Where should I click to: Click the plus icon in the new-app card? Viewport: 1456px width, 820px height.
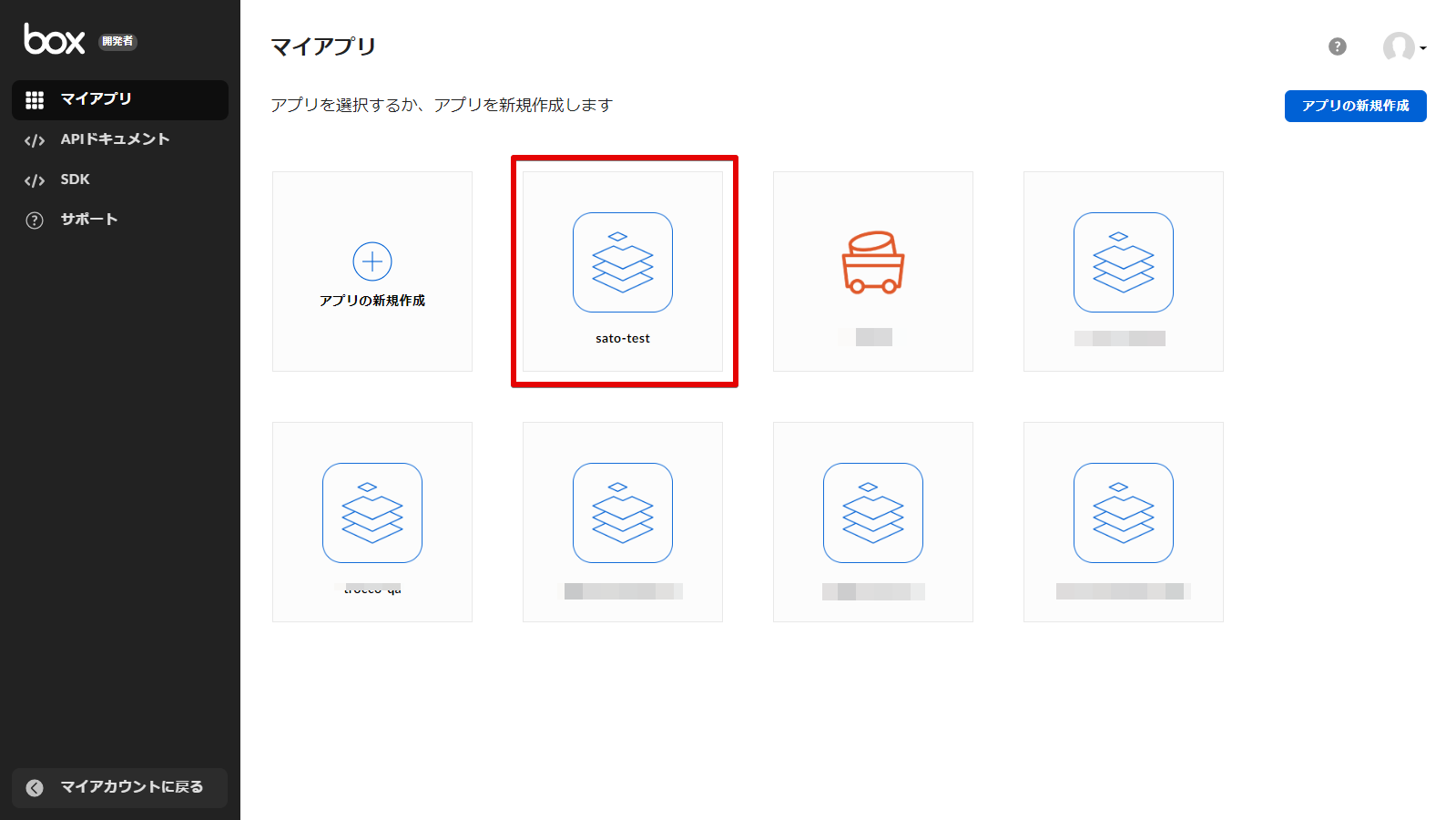tap(372, 261)
